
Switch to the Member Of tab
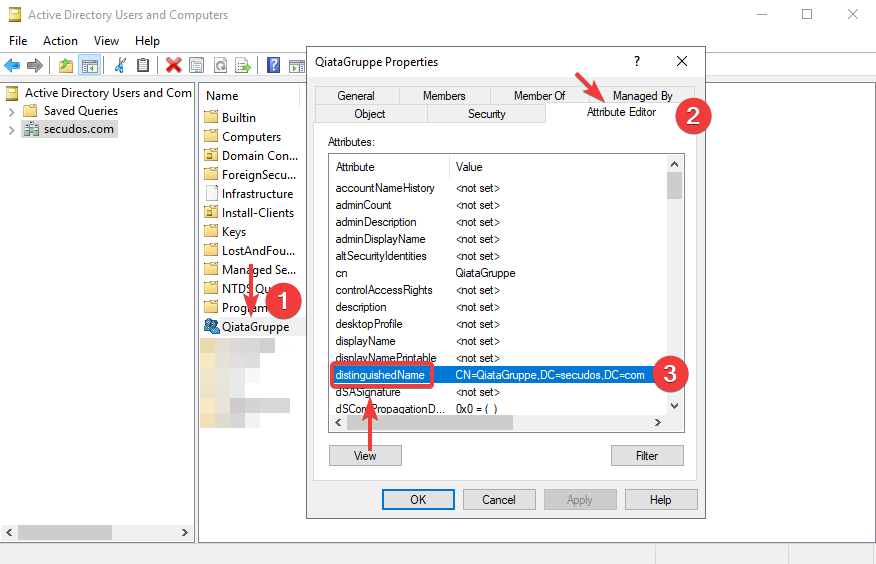pyautogui.click(x=539, y=96)
